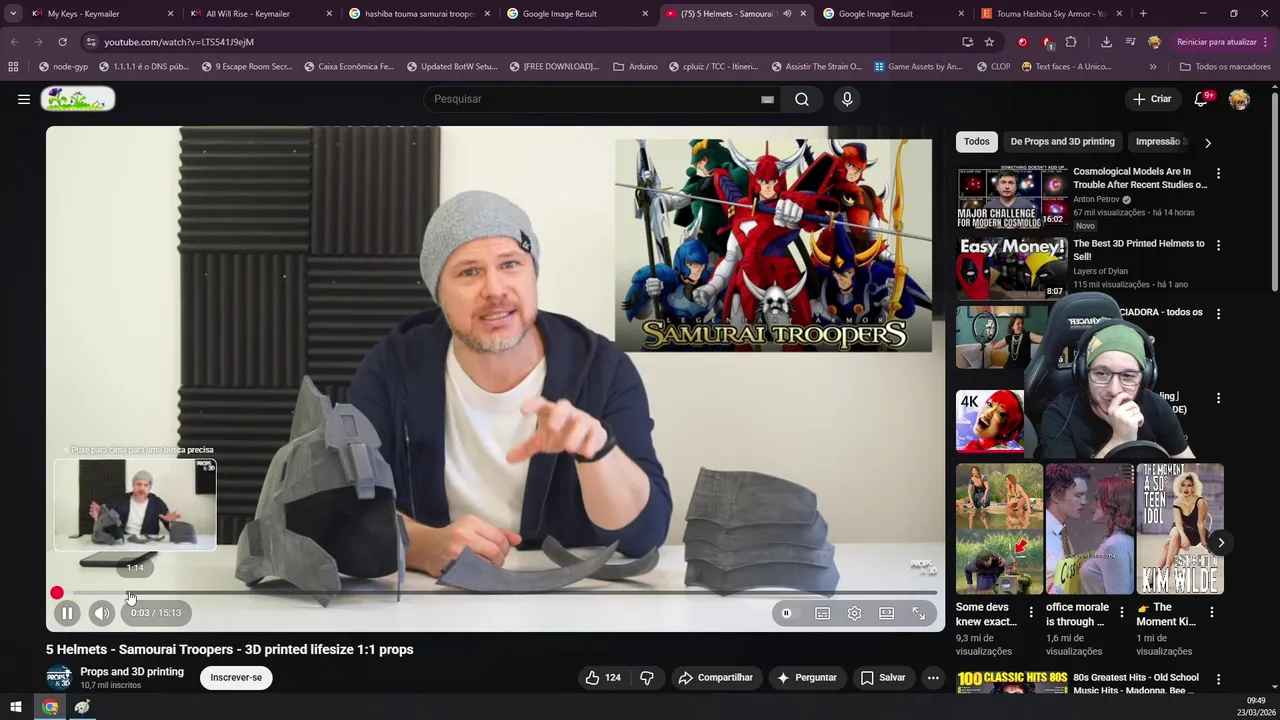
Task: Open the Props and 3D printing channel avatar
Action: [x=59, y=677]
